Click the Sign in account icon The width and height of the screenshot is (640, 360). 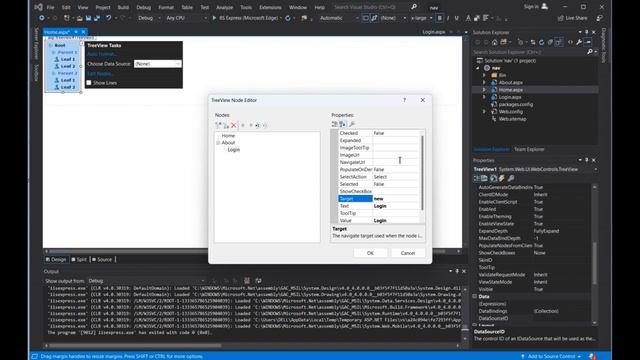pyautogui.click(x=544, y=7)
